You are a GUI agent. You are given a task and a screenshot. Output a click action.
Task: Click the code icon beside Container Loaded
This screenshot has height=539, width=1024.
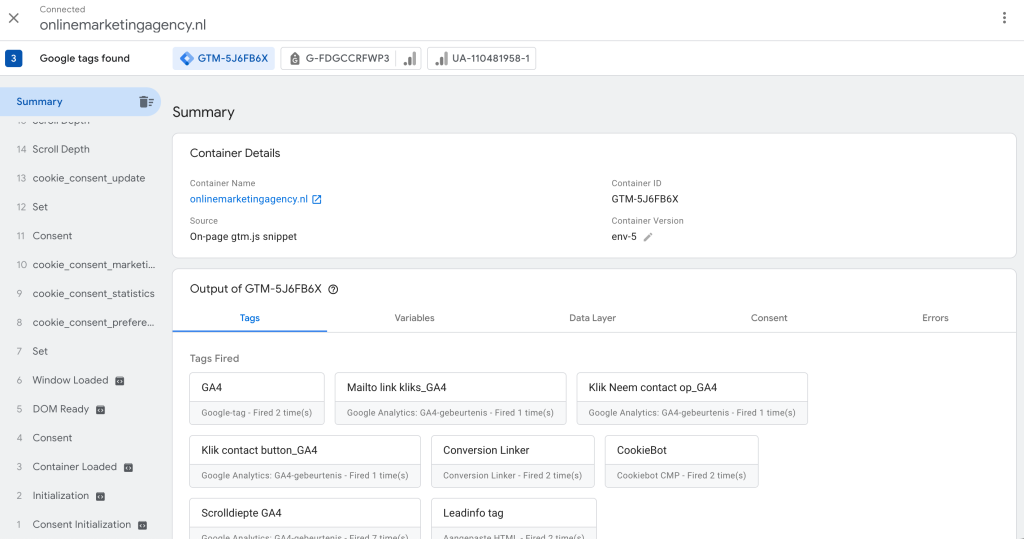(128, 467)
